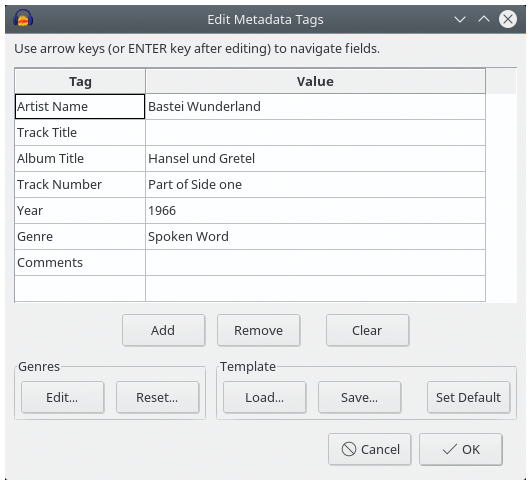
Task: Click the Remove button
Action: tap(259, 330)
